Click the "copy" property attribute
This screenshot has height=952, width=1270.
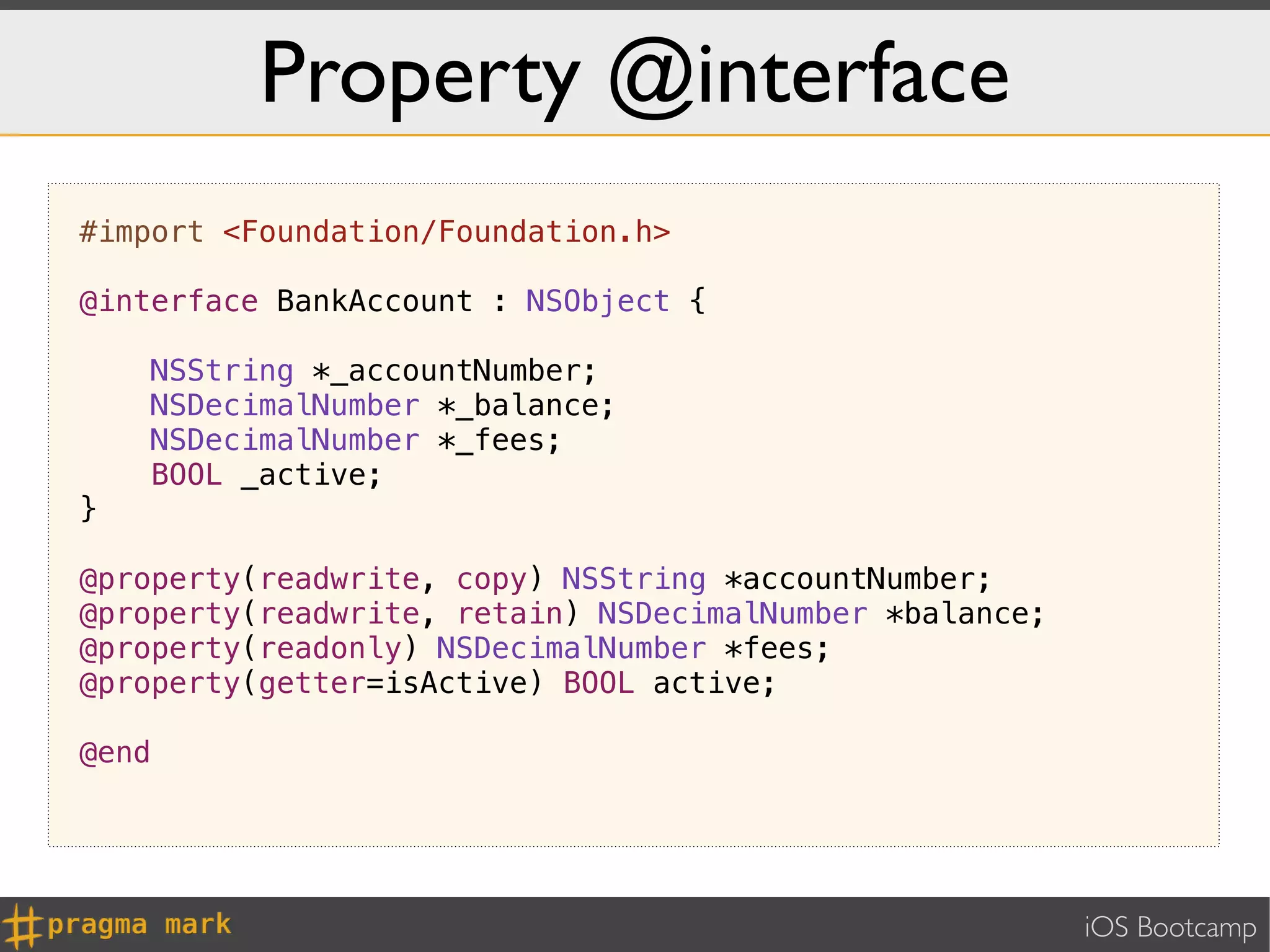[492, 581]
